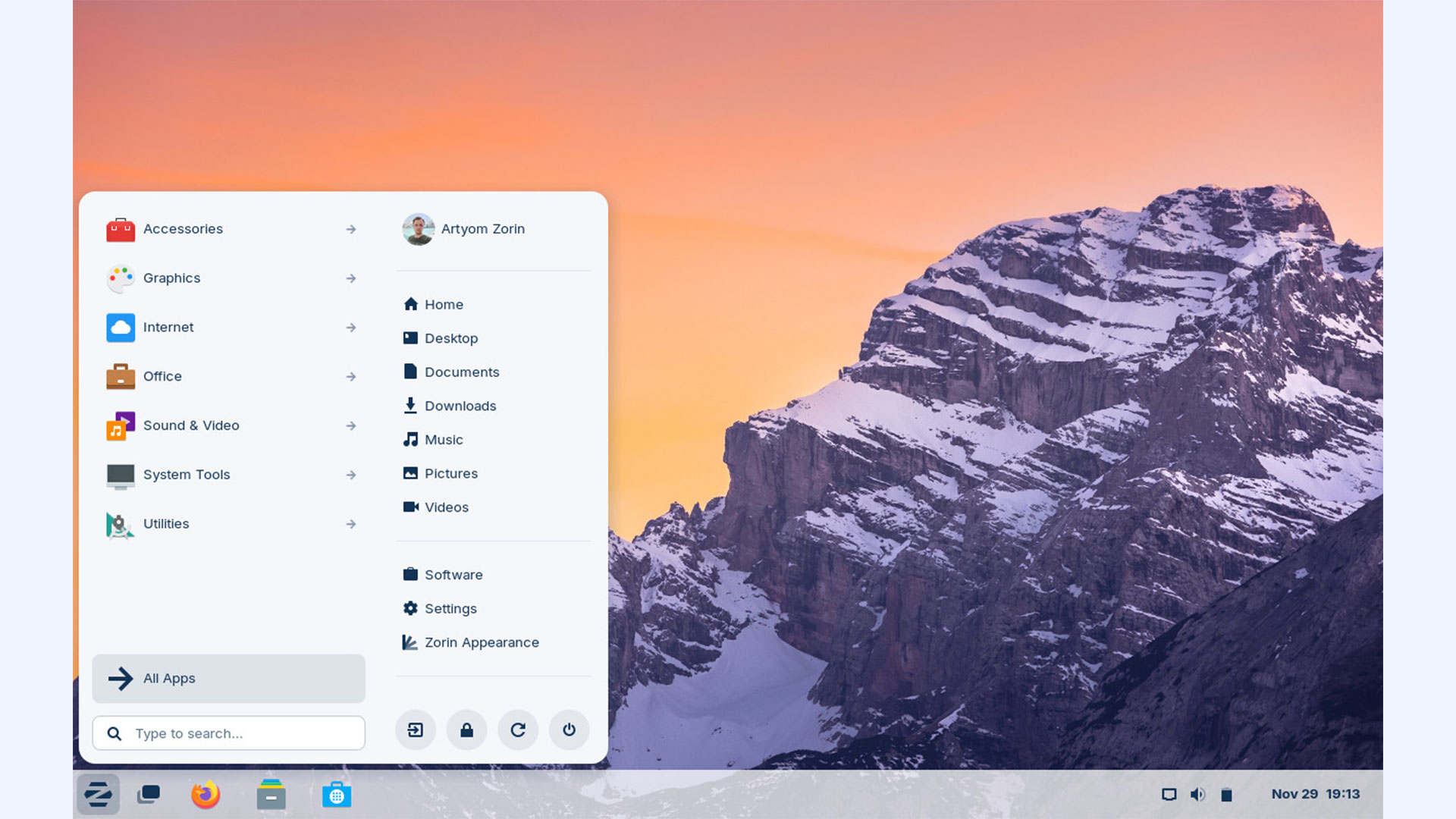Click the Software bag icon in menu
Viewport: 1456px width, 819px height.
click(x=410, y=574)
